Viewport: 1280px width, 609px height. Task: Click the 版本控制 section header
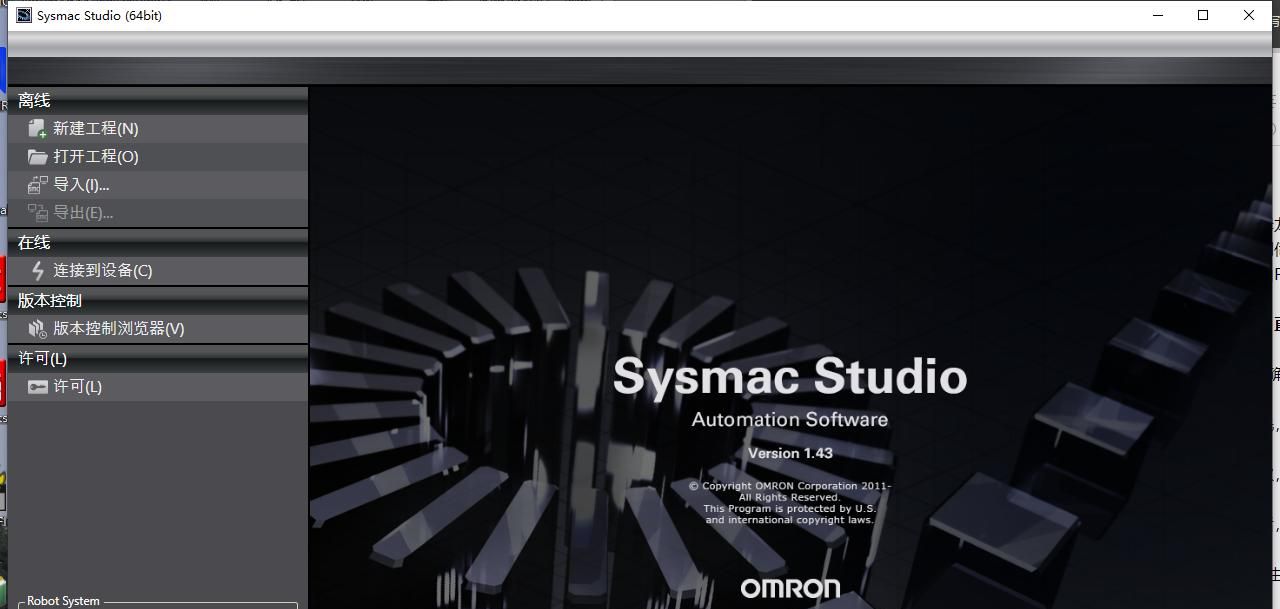(158, 300)
